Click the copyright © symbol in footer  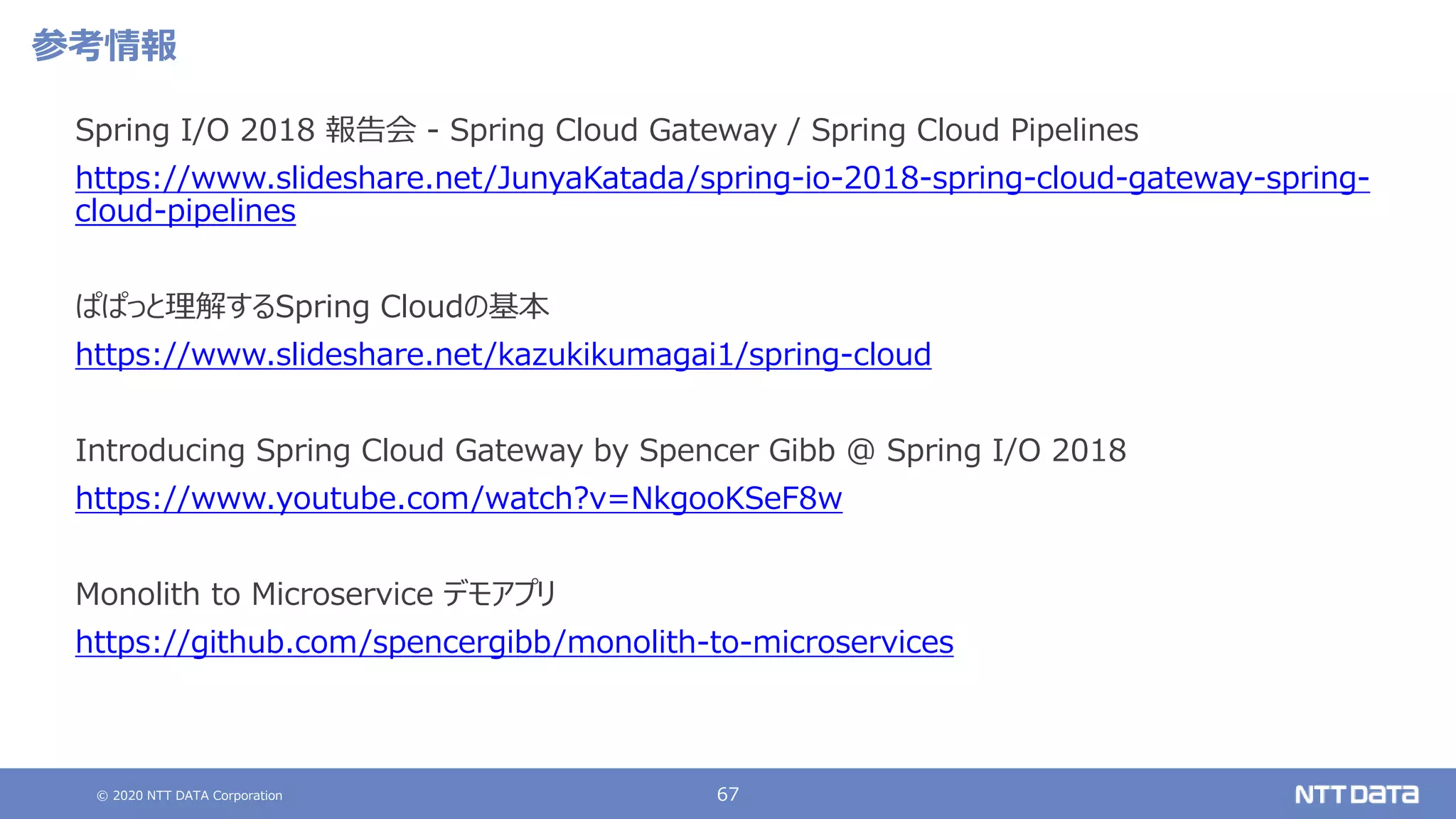coord(102,796)
